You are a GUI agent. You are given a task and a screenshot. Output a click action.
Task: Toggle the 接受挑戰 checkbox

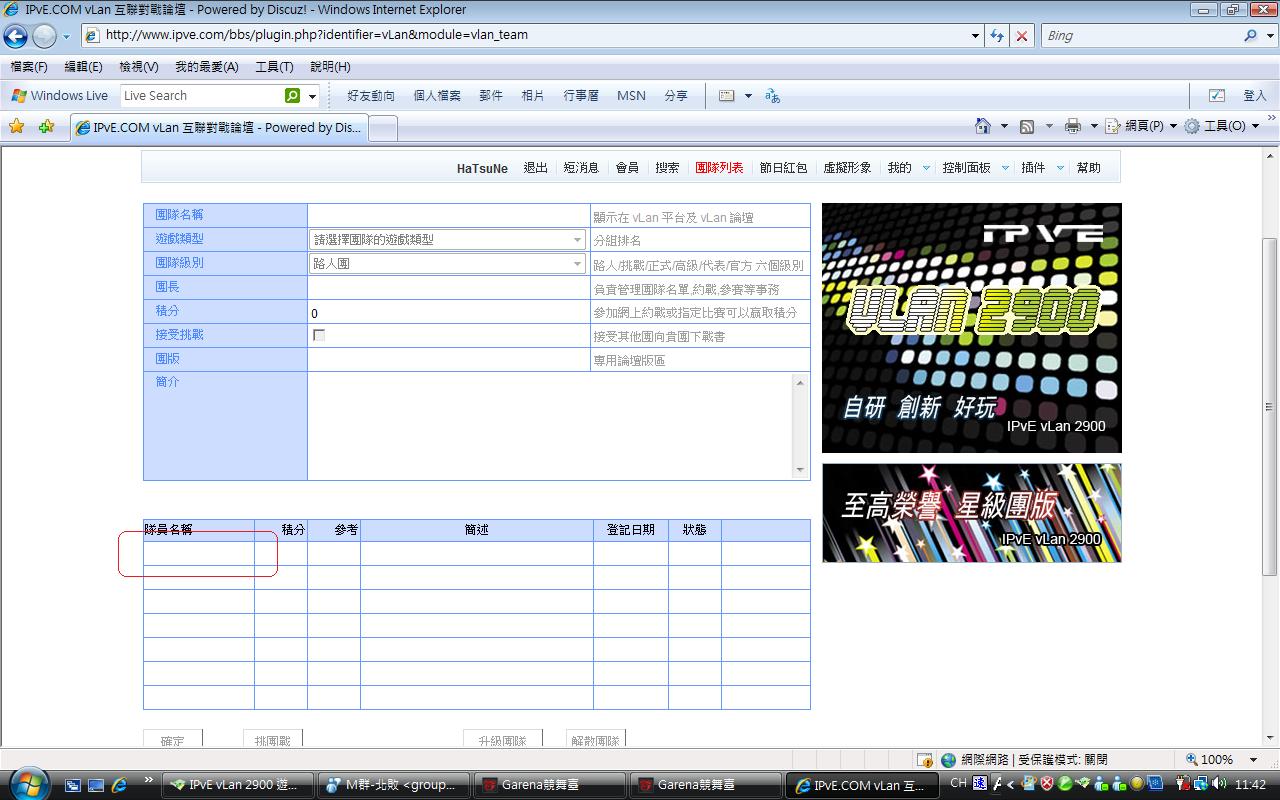pos(319,335)
